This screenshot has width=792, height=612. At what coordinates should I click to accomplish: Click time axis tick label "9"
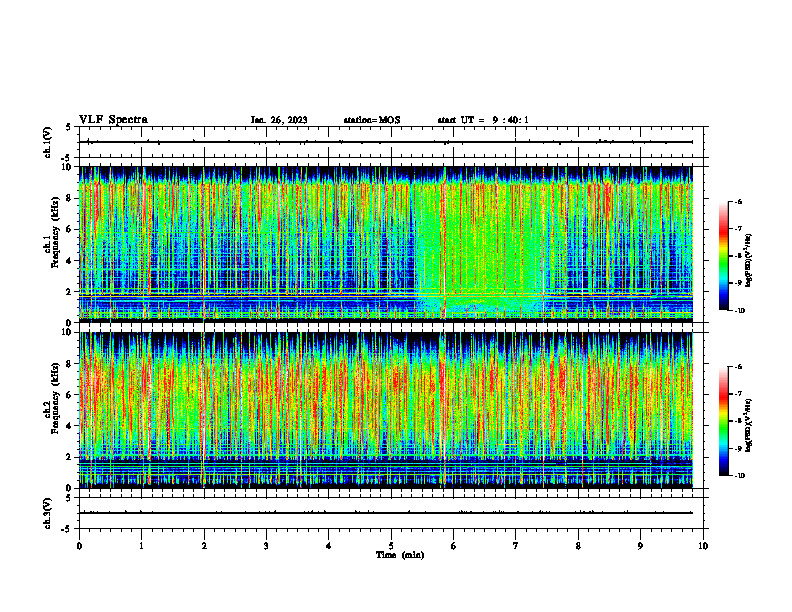click(640, 546)
